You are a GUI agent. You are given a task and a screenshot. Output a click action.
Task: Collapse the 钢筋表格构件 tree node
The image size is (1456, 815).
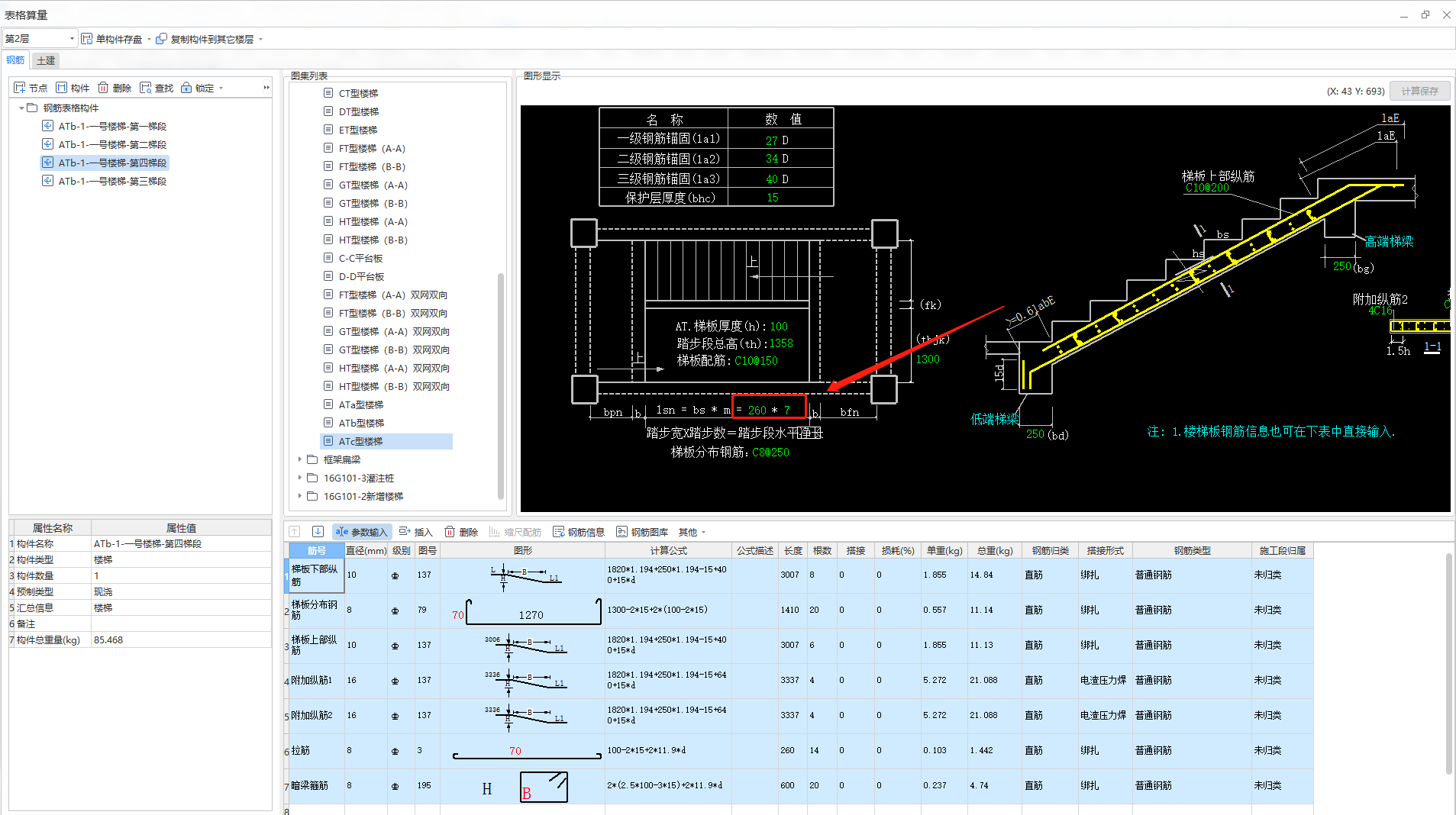click(21, 108)
